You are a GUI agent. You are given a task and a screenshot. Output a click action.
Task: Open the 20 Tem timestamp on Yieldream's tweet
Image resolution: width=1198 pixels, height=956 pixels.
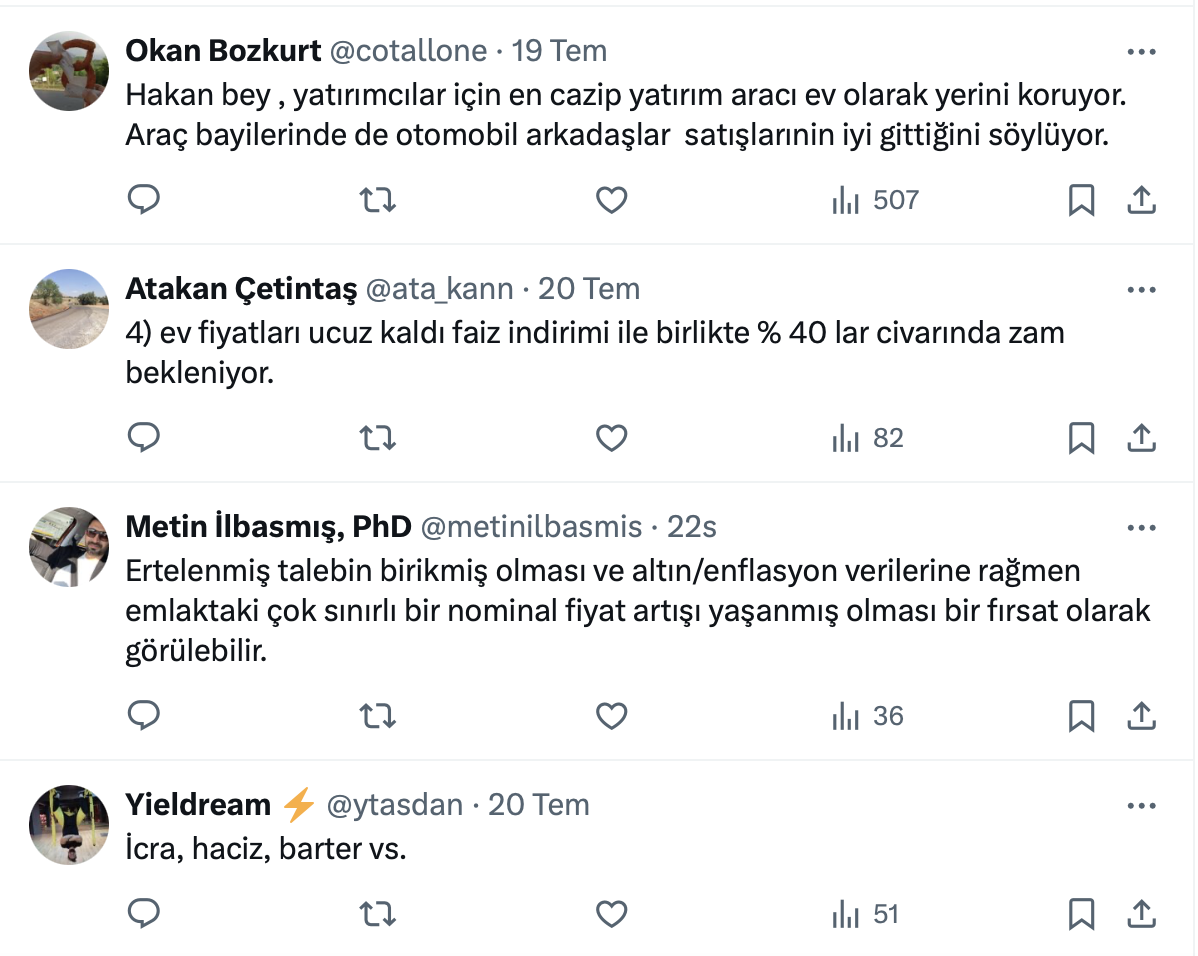(x=538, y=805)
